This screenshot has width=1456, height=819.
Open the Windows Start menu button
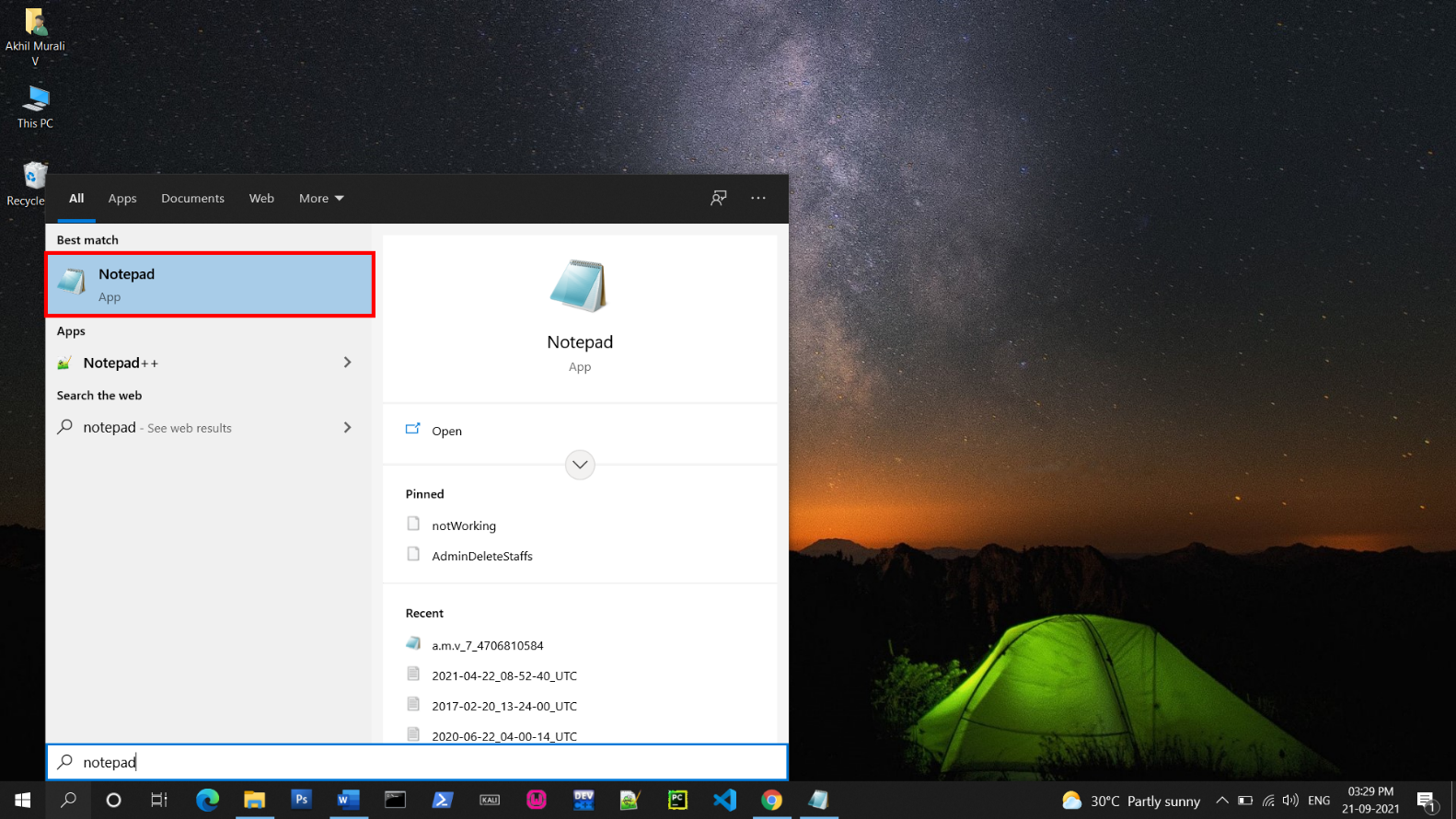[x=22, y=800]
